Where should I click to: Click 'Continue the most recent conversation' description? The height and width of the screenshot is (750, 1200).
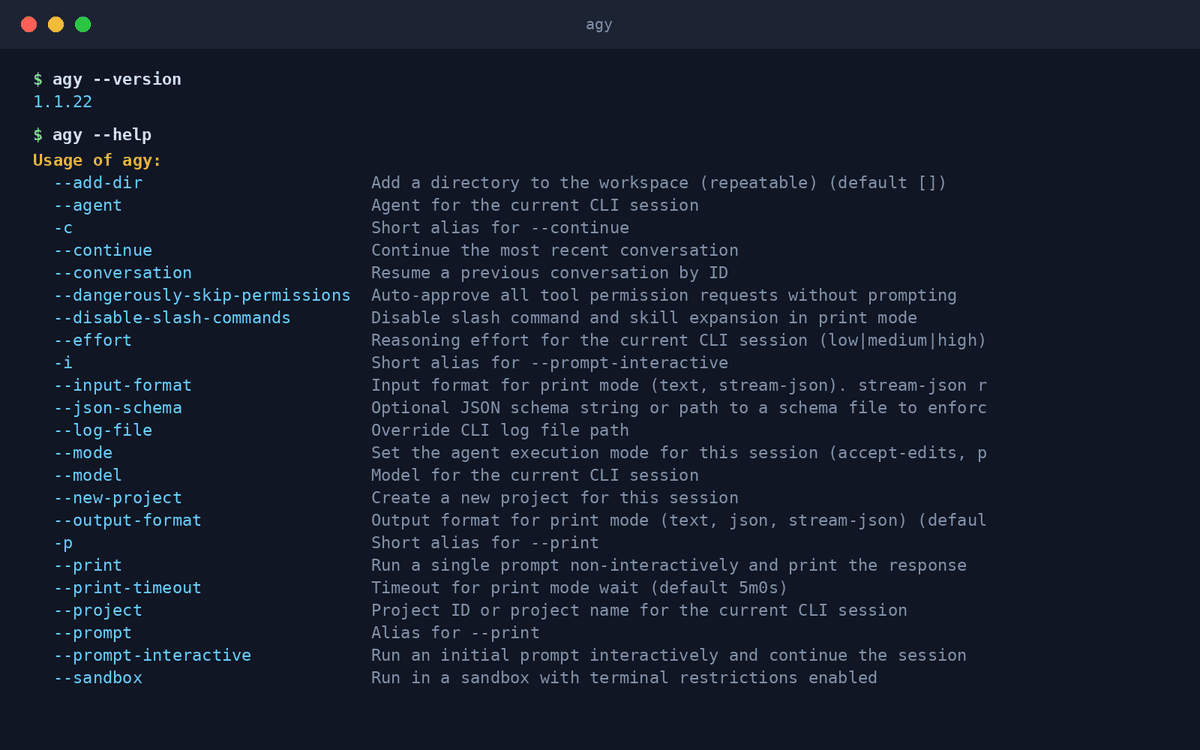click(555, 250)
